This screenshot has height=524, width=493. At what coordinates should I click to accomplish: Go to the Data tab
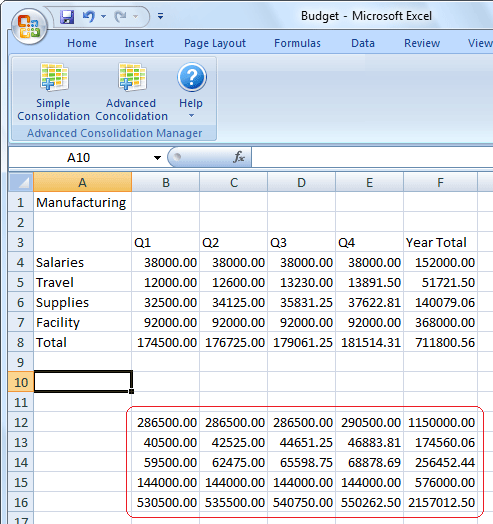363,43
